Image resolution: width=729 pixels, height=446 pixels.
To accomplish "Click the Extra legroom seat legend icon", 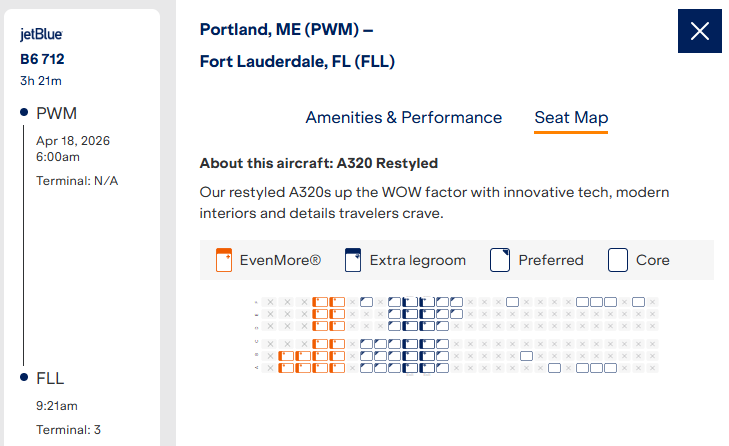I will (353, 260).
